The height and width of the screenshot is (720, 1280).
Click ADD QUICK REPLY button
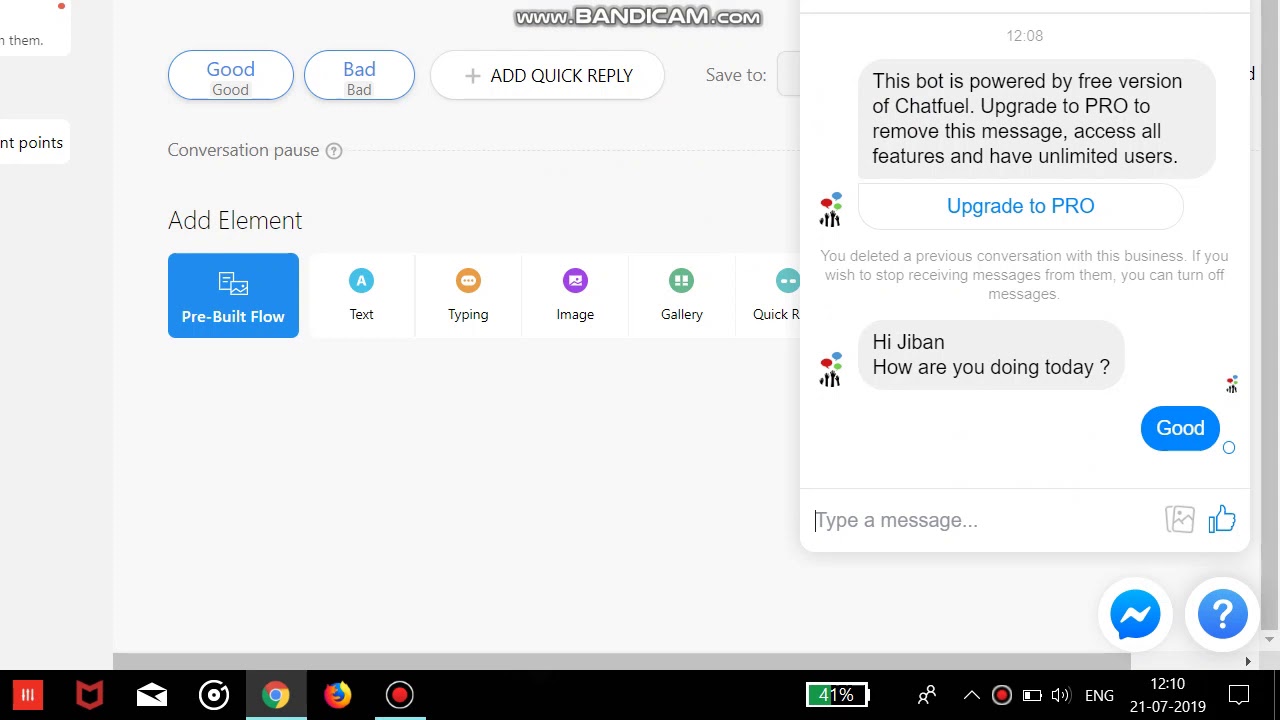pyautogui.click(x=548, y=75)
